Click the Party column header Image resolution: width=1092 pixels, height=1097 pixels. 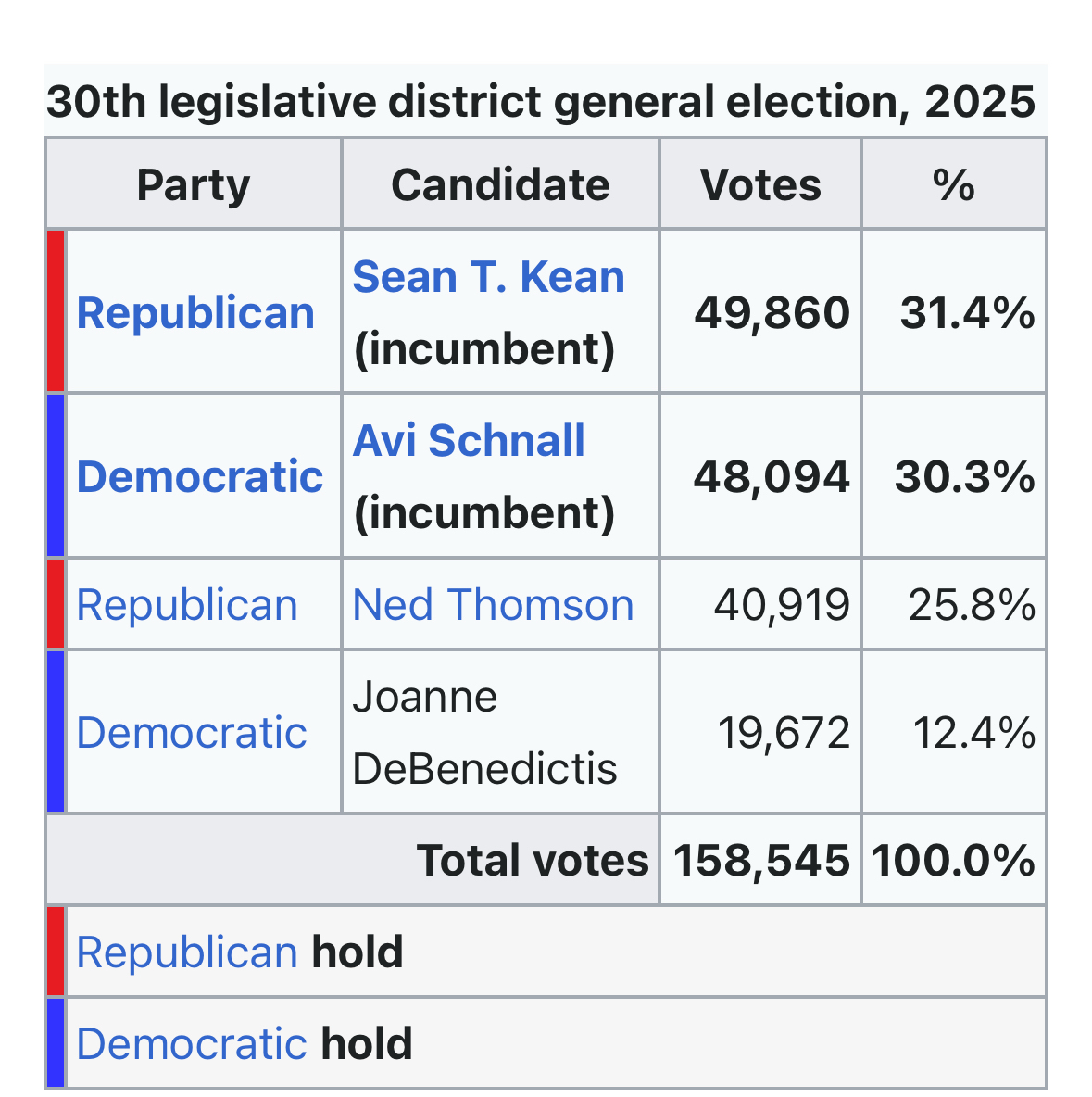tap(194, 185)
